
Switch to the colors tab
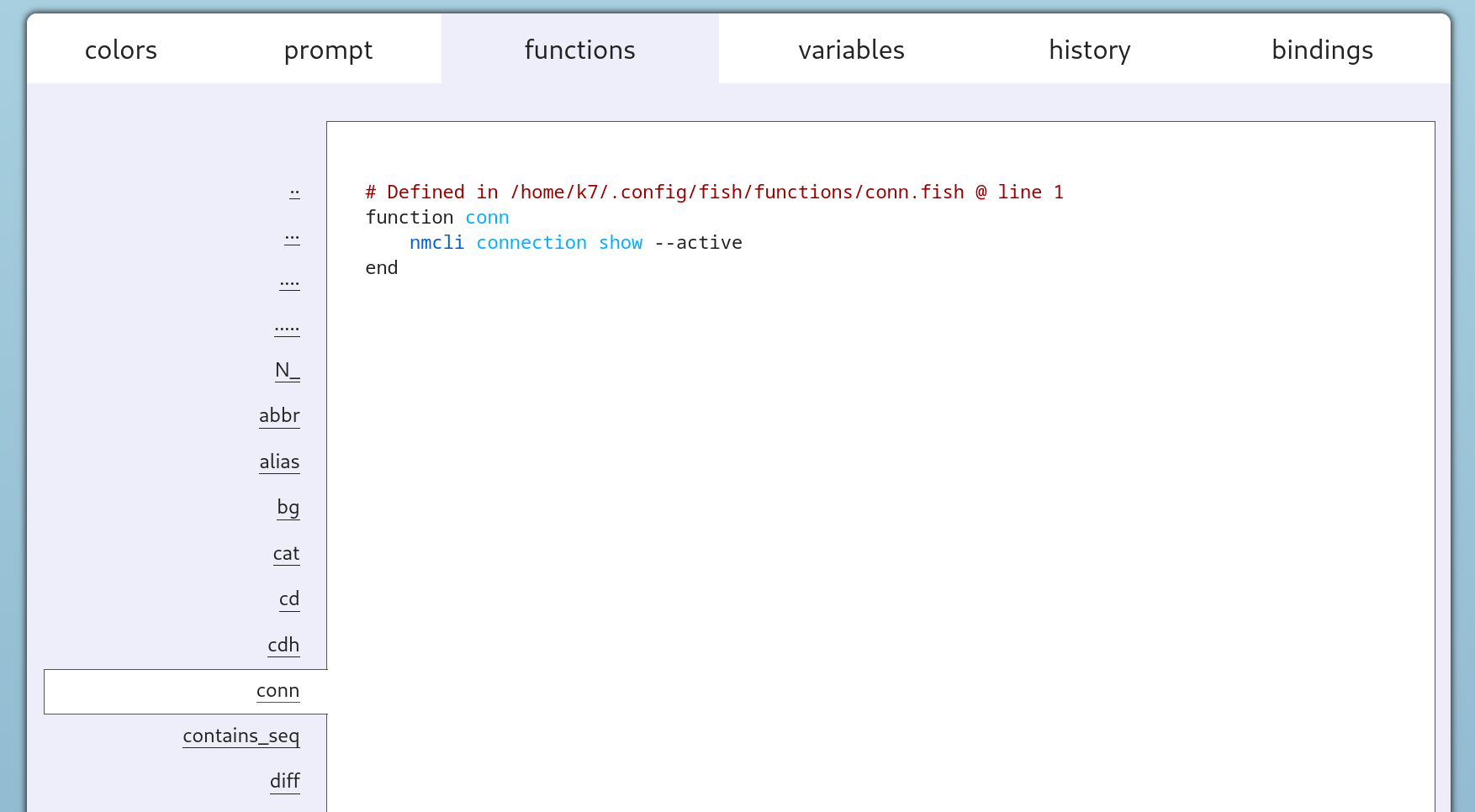[121, 50]
